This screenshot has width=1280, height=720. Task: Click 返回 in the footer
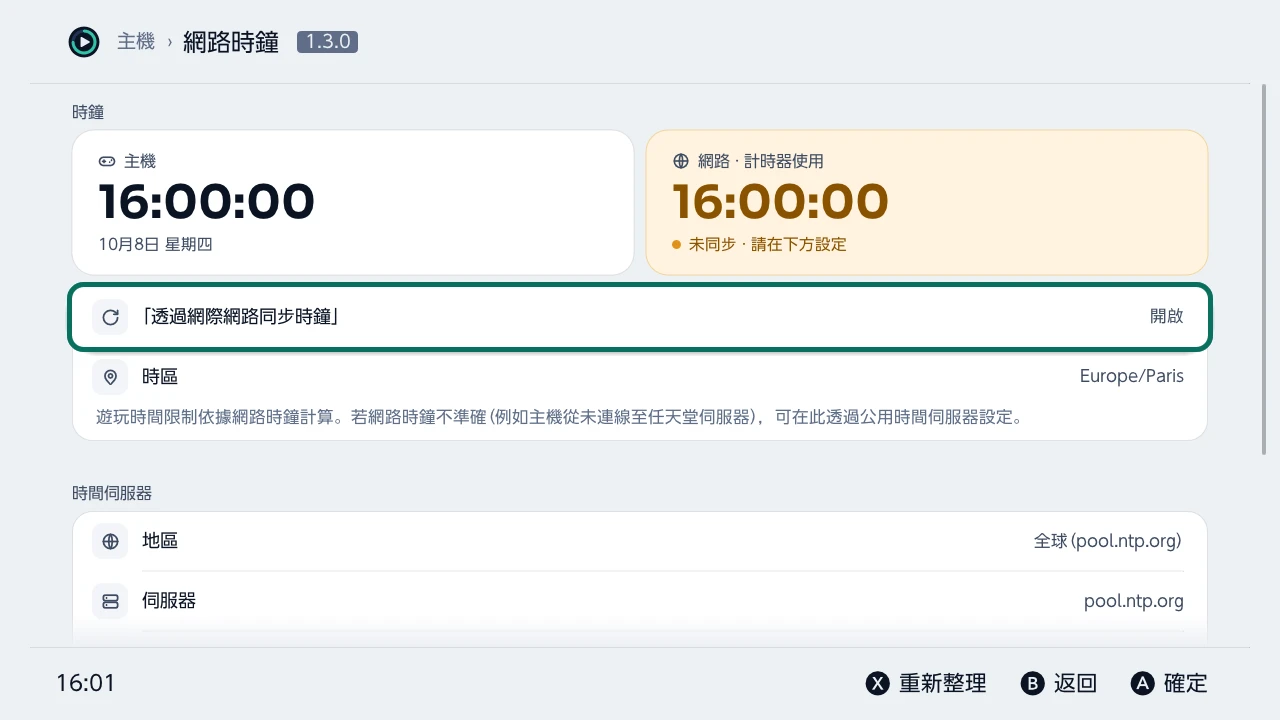pyautogui.click(x=1076, y=683)
